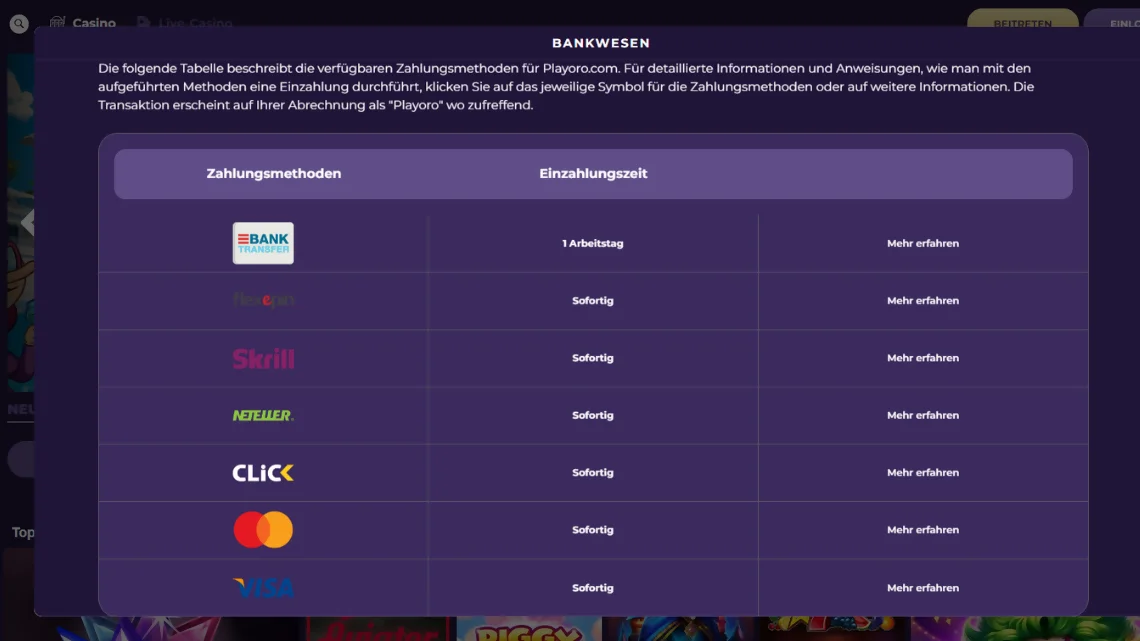Image resolution: width=1140 pixels, height=641 pixels.
Task: Click the Einzahlungszeit column header
Action: (x=593, y=174)
